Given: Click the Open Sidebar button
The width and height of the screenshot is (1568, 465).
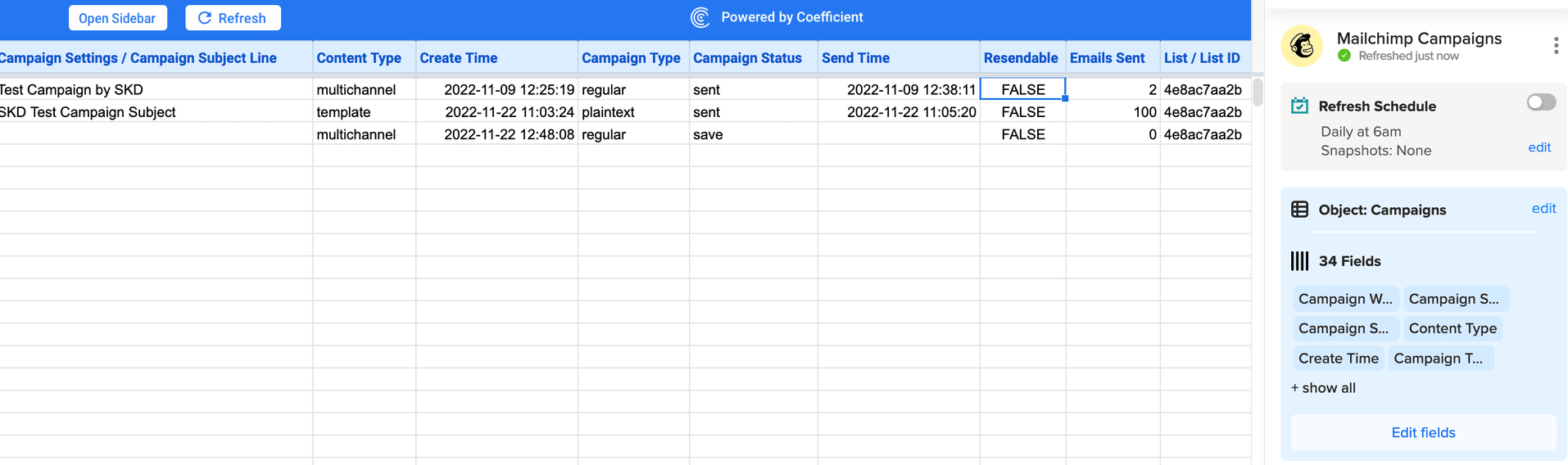Looking at the screenshot, I should [x=117, y=18].
